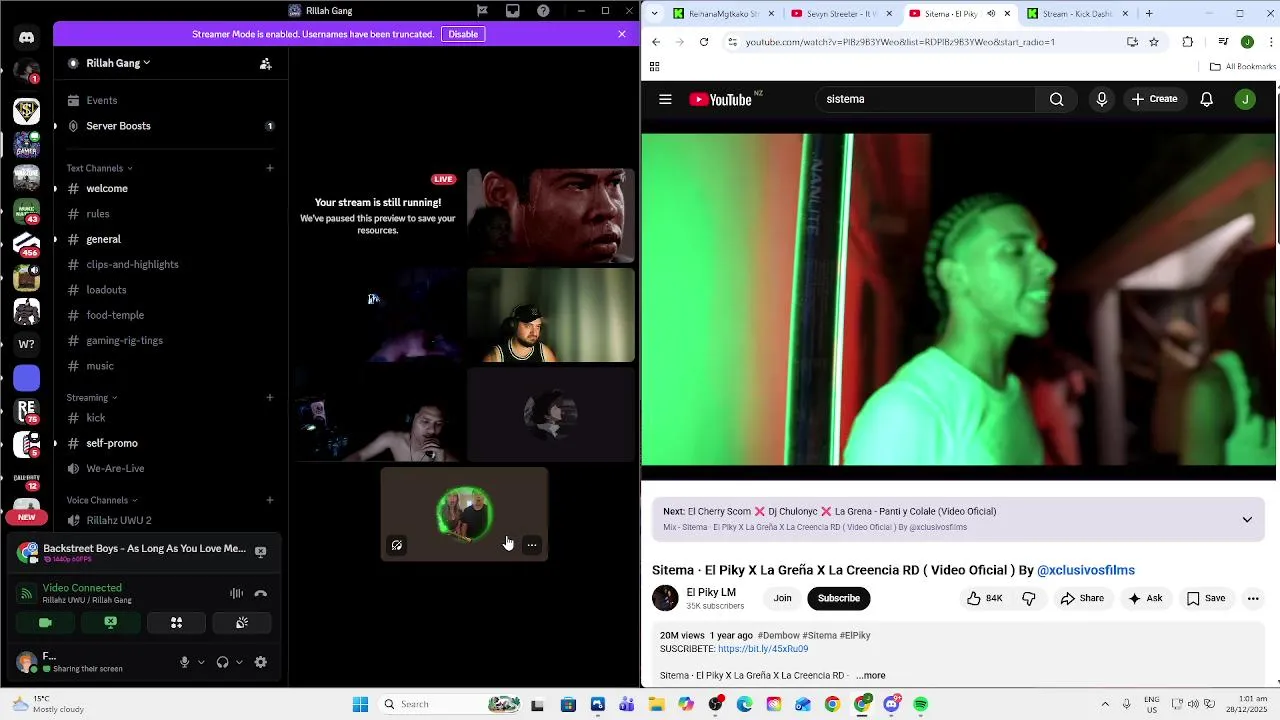The height and width of the screenshot is (720, 1280).
Task: Dislike the Sitema video
Action: [x=1028, y=598]
